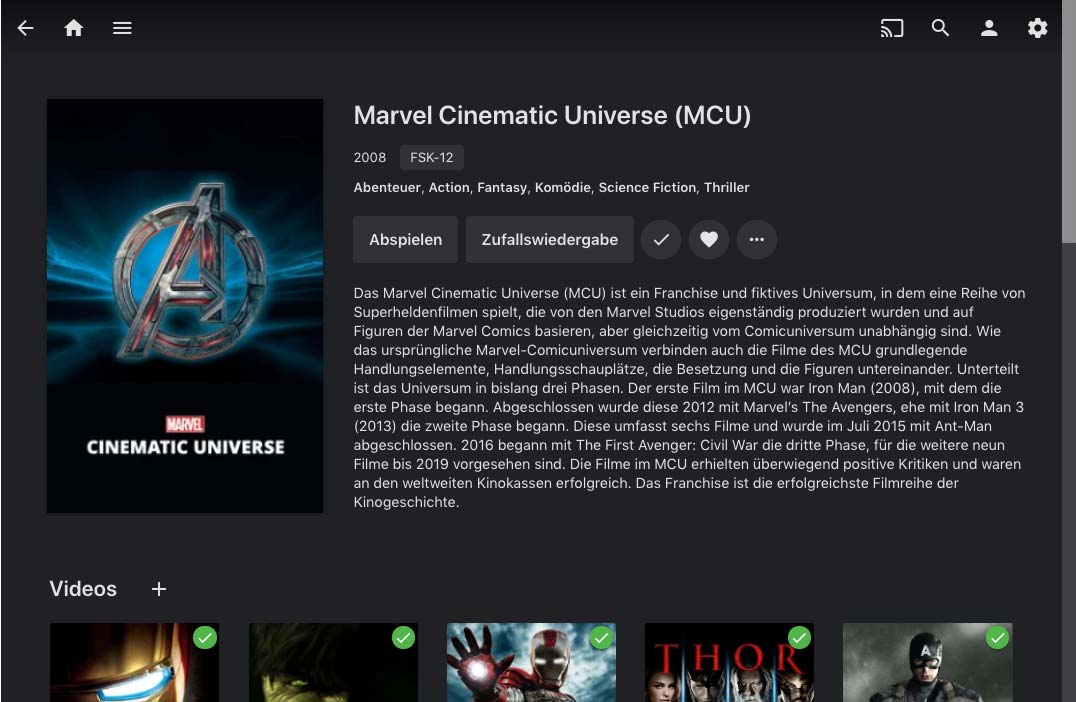1076x702 pixels.
Task: Start playback with the Abspielen button
Action: pos(406,239)
